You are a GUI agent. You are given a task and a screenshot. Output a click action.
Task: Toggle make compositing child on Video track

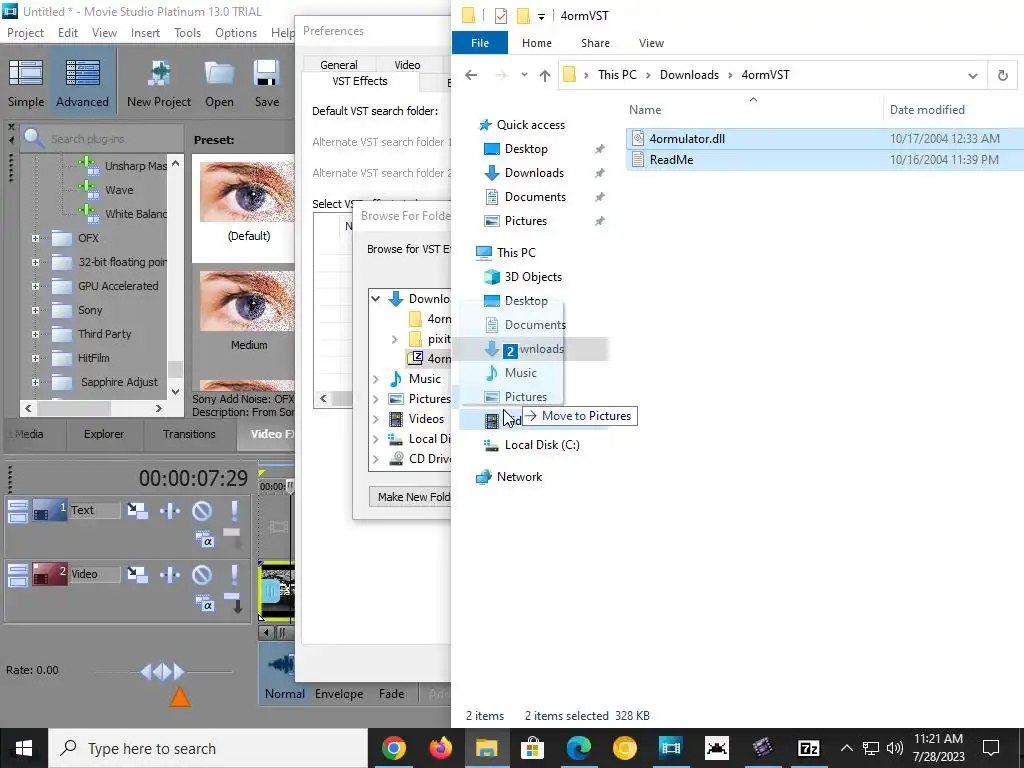pyautogui.click(x=233, y=602)
